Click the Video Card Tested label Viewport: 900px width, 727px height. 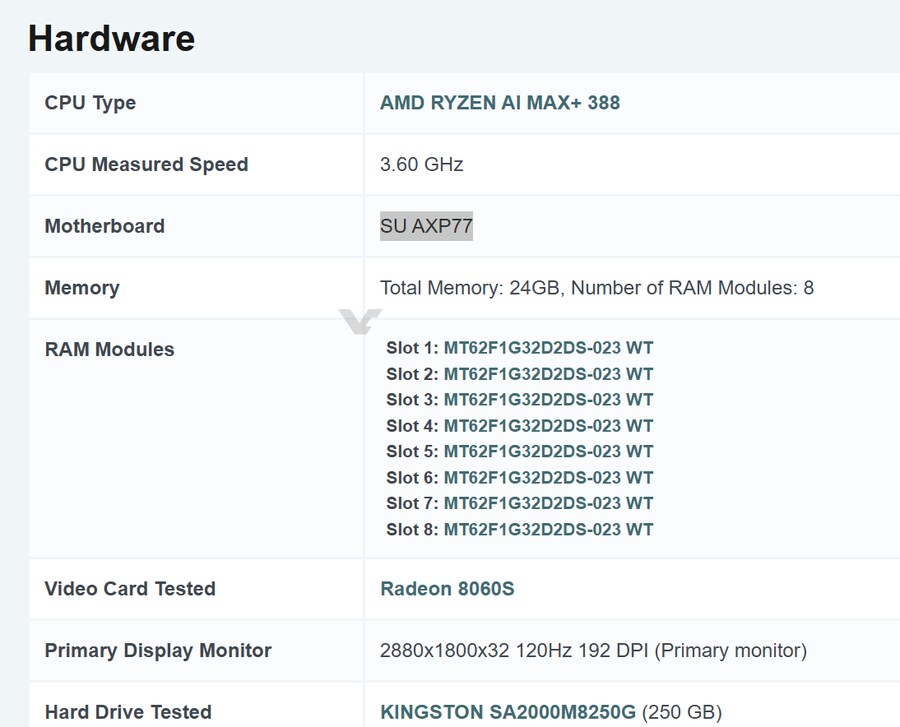[x=129, y=589]
